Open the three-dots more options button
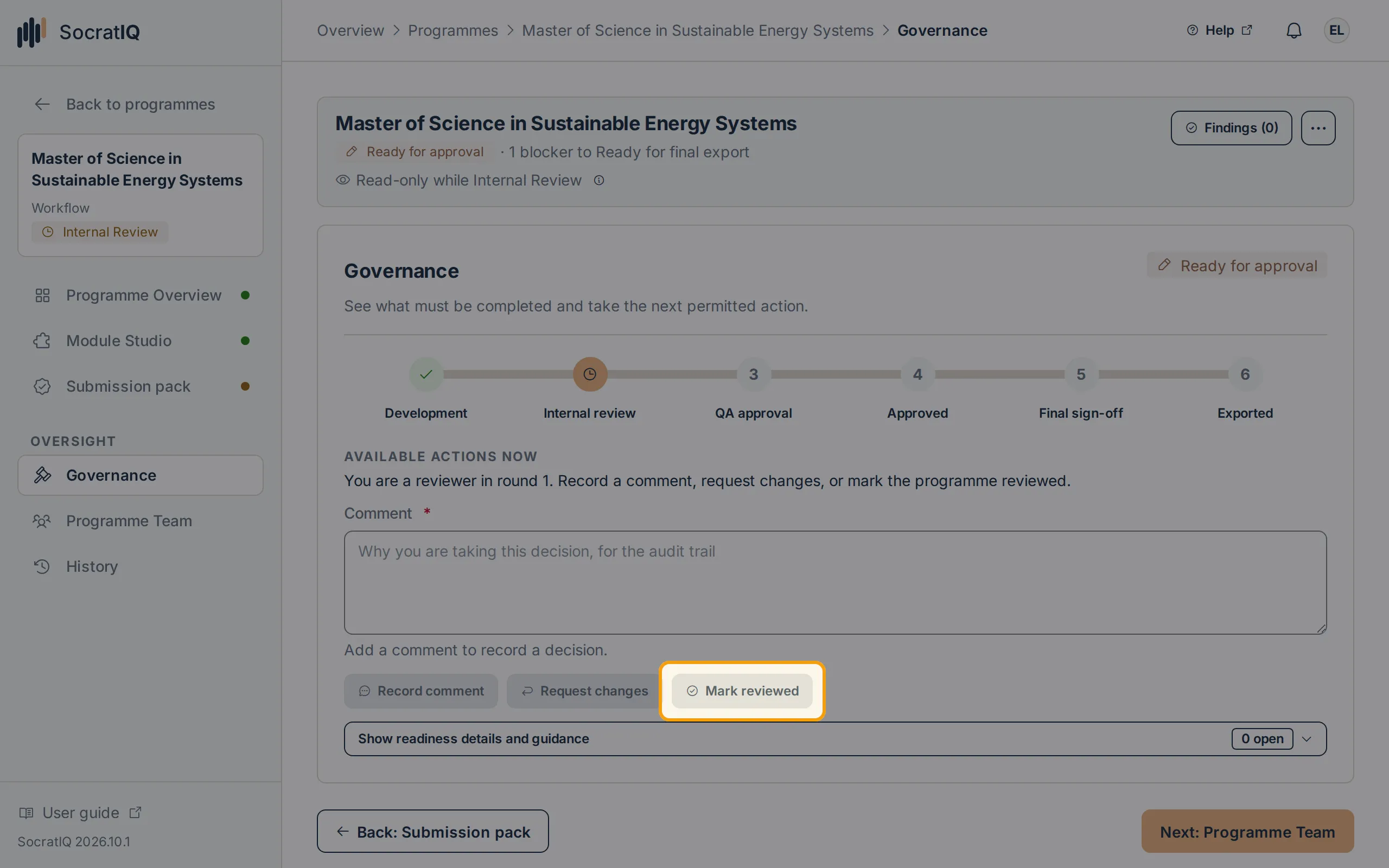 1318,128
